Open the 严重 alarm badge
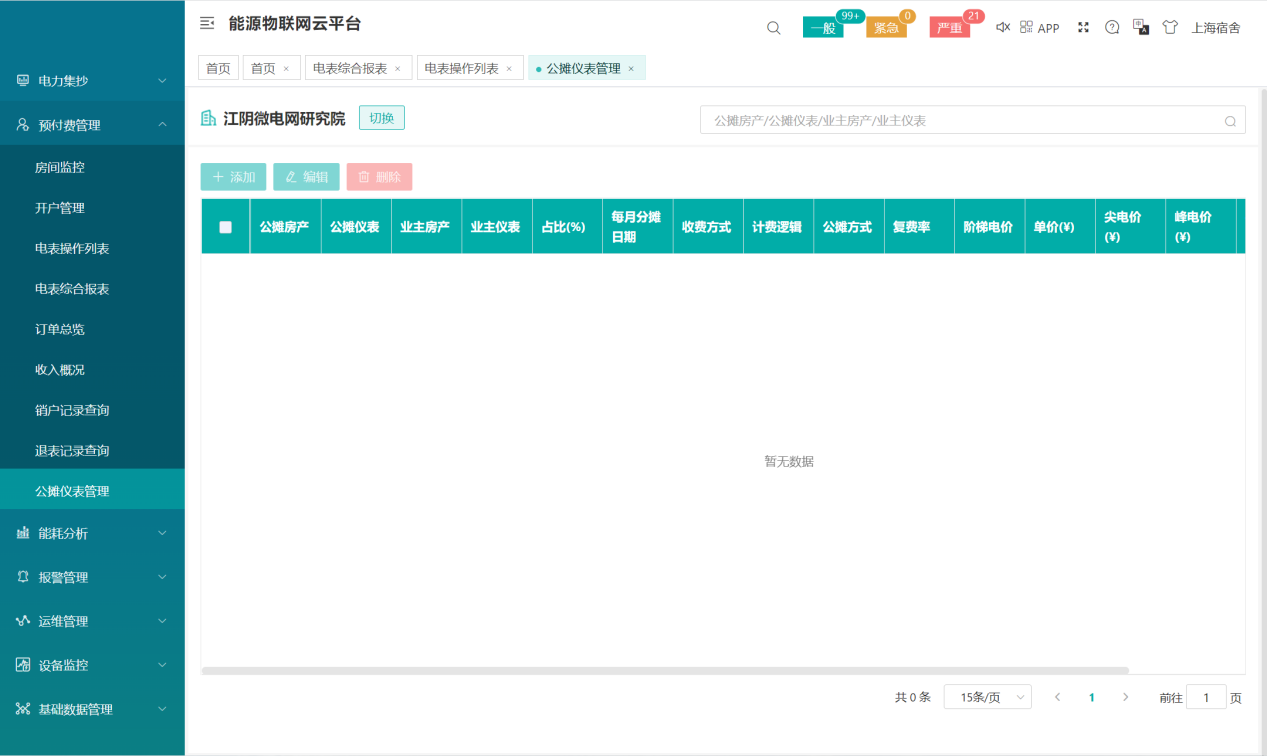Screen dimensions: 1267x756 click(x=949, y=28)
